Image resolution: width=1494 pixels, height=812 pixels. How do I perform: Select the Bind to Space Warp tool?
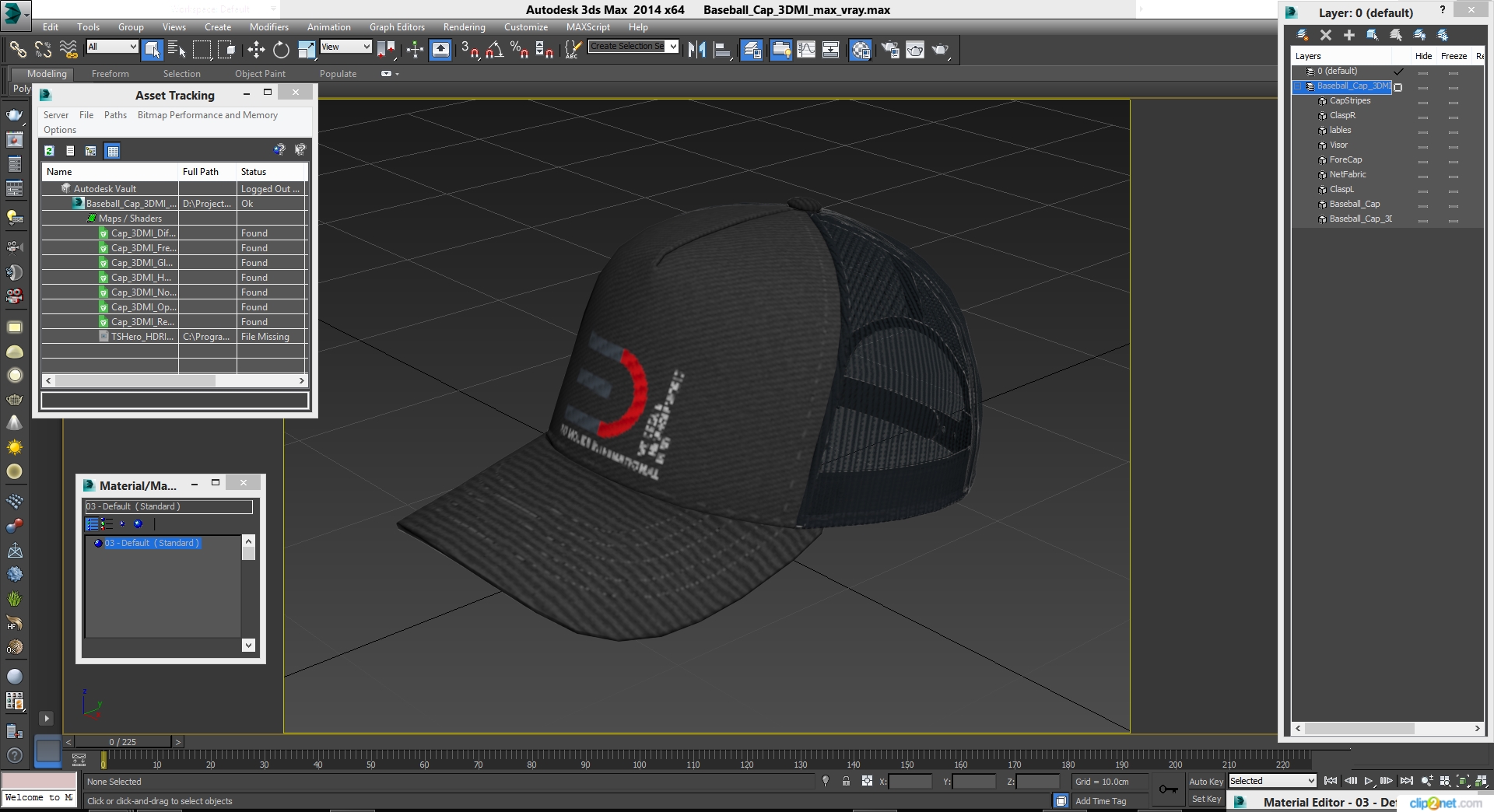(x=68, y=50)
